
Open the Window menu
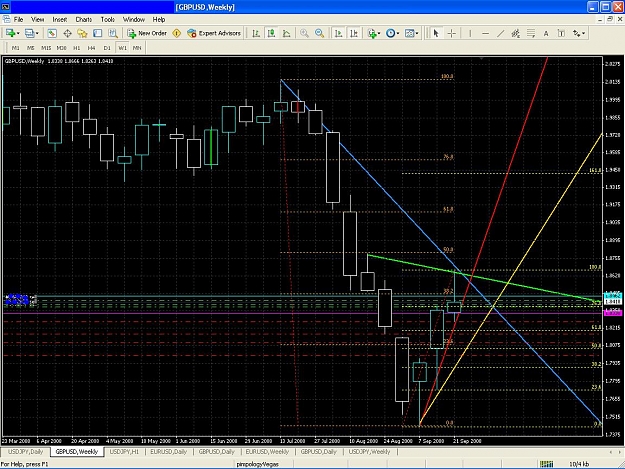point(134,19)
